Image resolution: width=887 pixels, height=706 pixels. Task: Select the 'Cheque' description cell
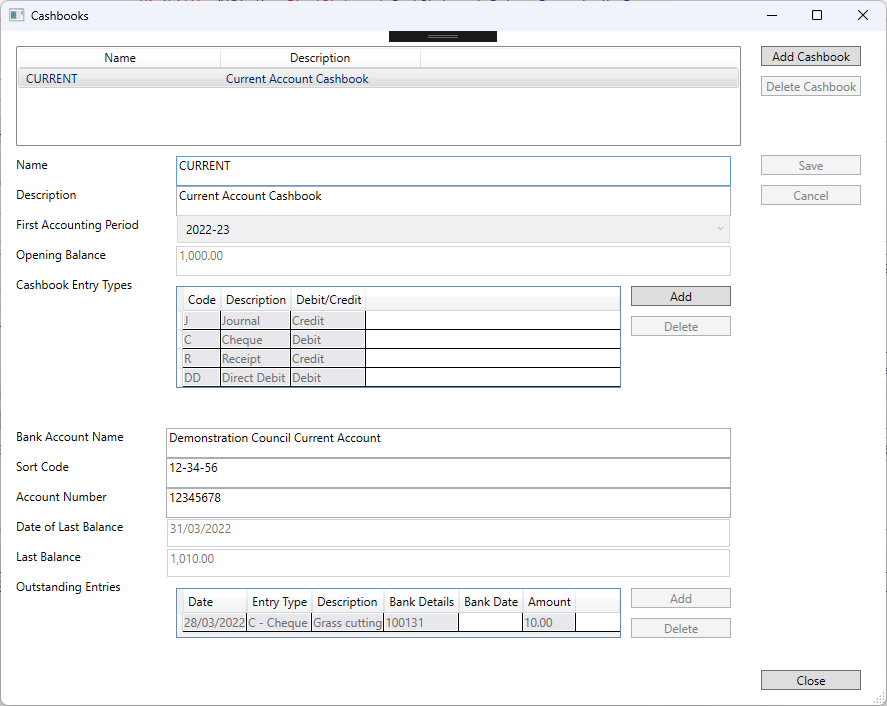255,340
